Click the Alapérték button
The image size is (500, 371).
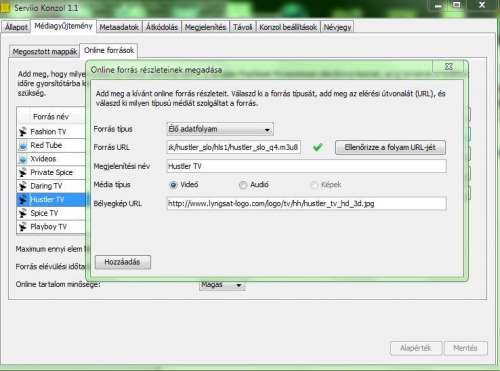(x=416, y=348)
